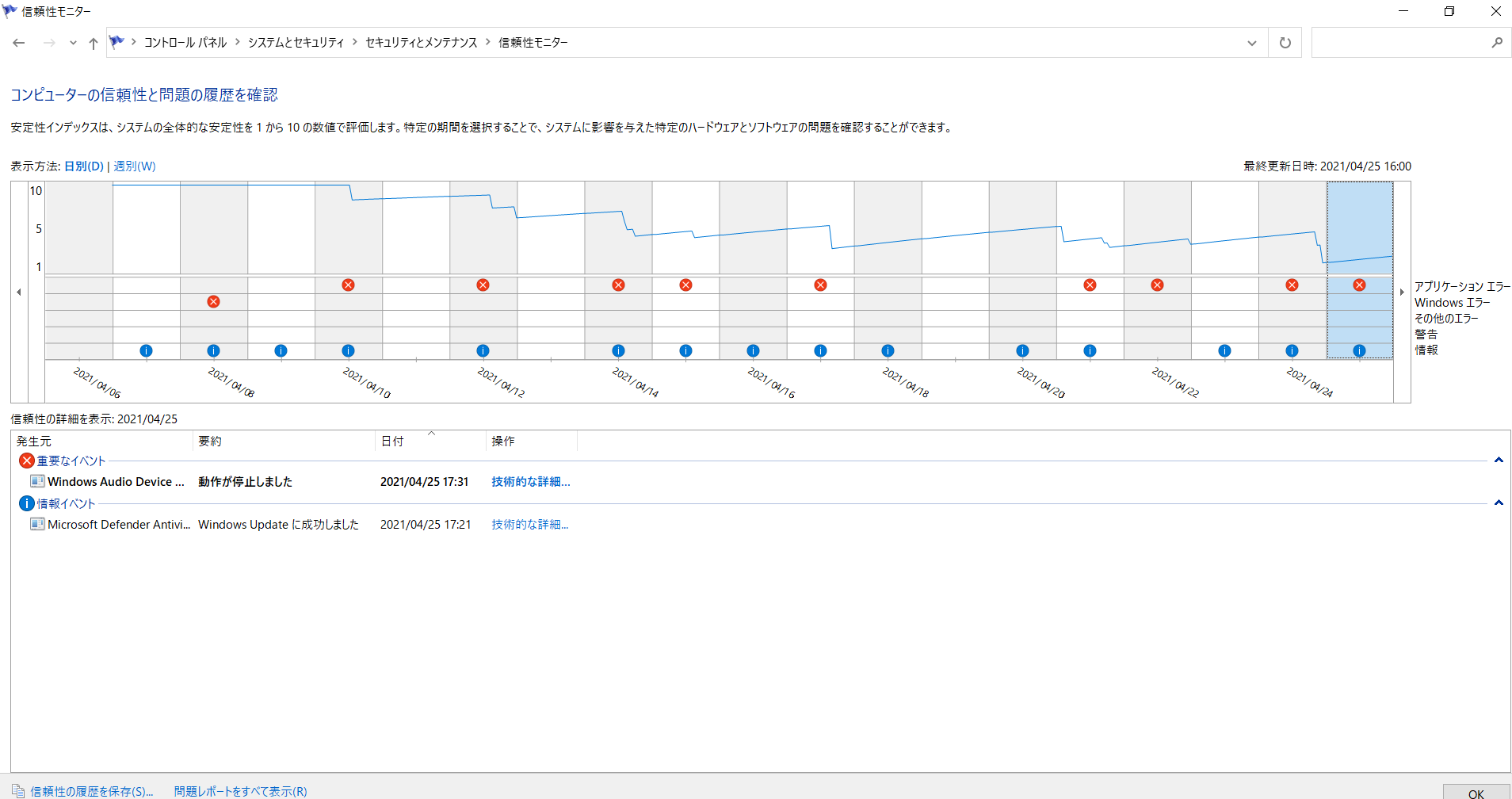Image resolution: width=1512 pixels, height=799 pixels.
Task: Click the back navigation arrow
Action: pos(19,43)
